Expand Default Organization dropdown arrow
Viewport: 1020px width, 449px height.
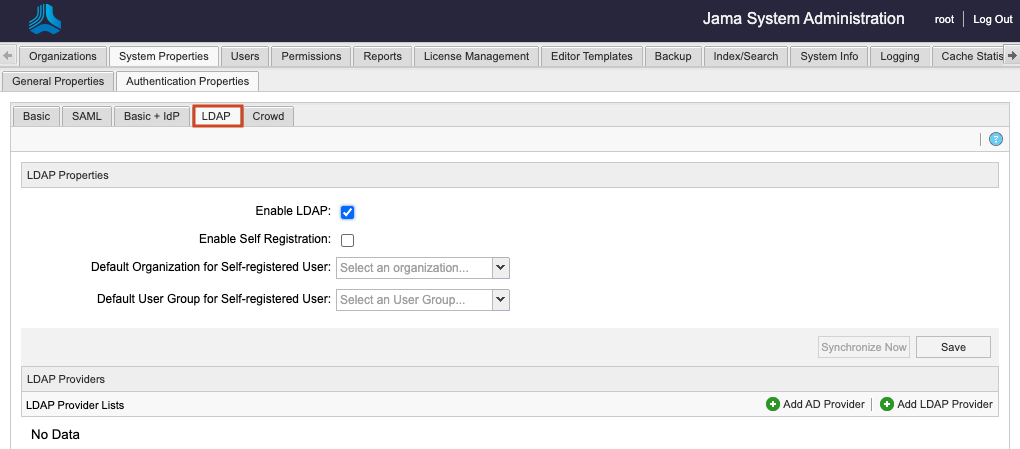[x=500, y=267]
